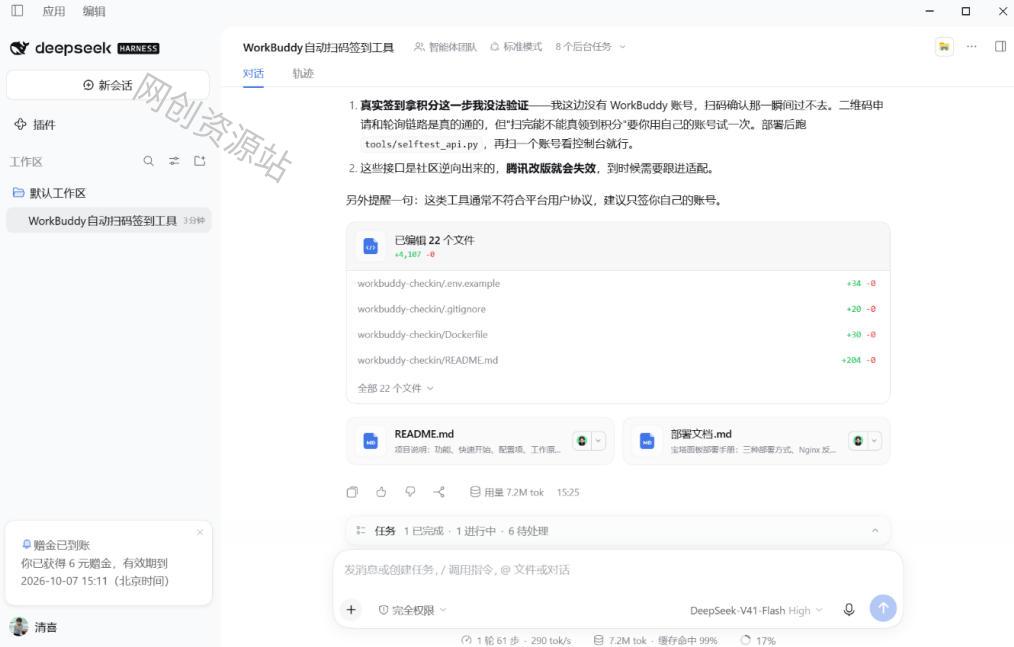Viewport: 1014px width, 647px height.
Task: Click the 用量 7.2M tok usage indicator
Action: 507,492
